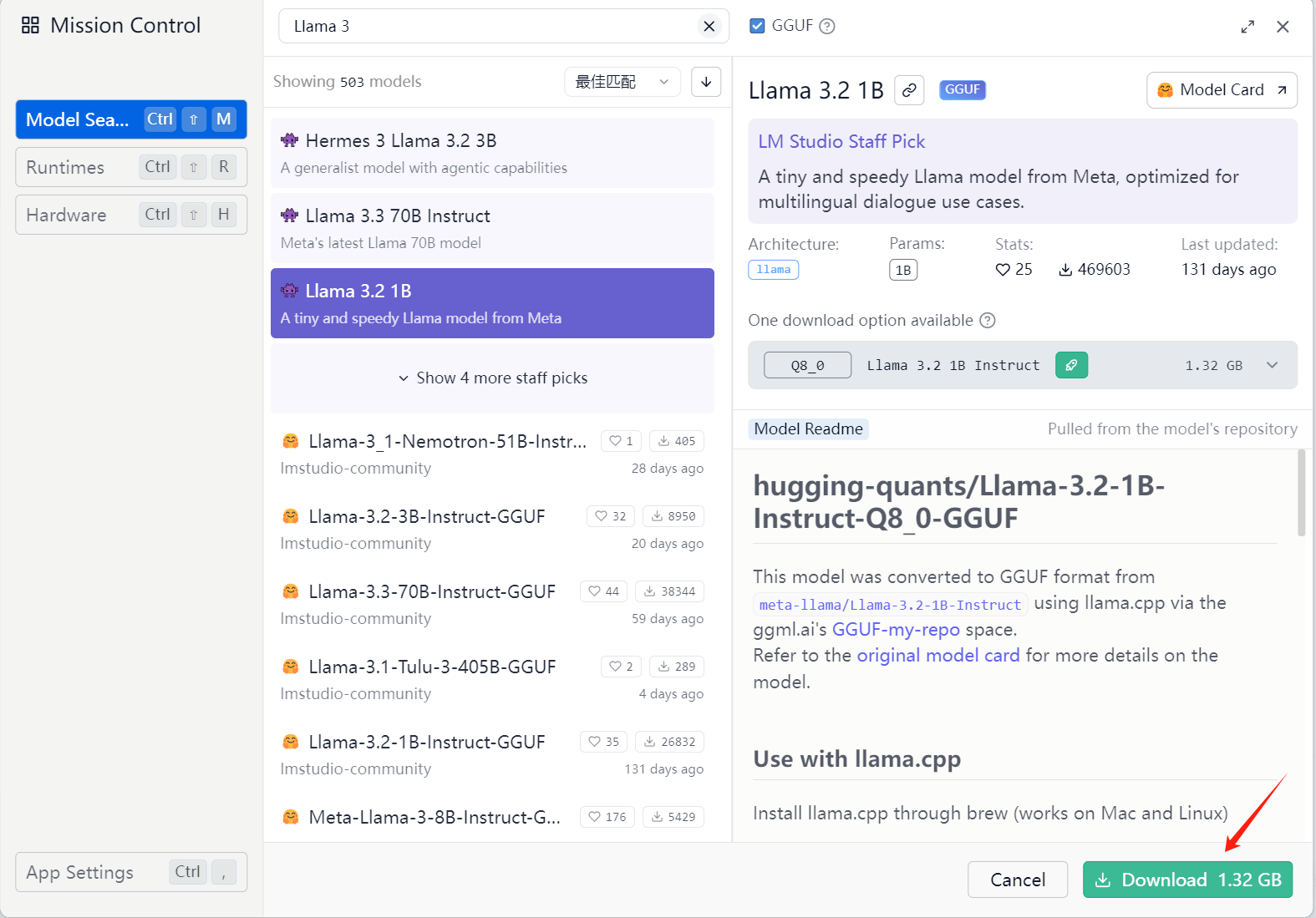
Task: Click Llama-3_1-Nemotron-51B Hugging Face icon
Action: pos(291,441)
